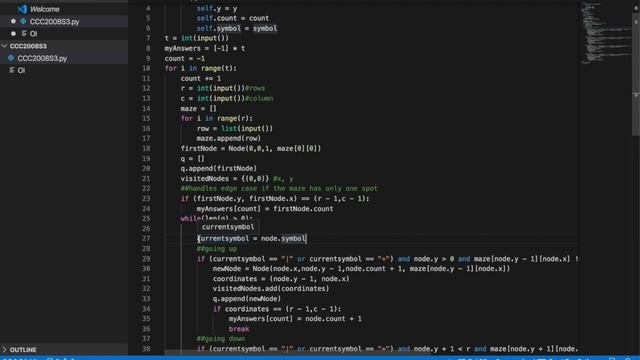This screenshot has height=360, width=640.
Task: Click the '#rows' comment
Action: coord(255,88)
